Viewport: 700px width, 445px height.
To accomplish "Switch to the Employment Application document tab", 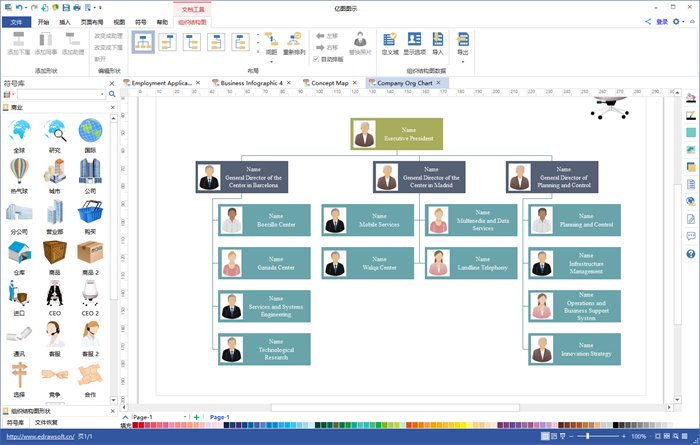I will pos(161,83).
